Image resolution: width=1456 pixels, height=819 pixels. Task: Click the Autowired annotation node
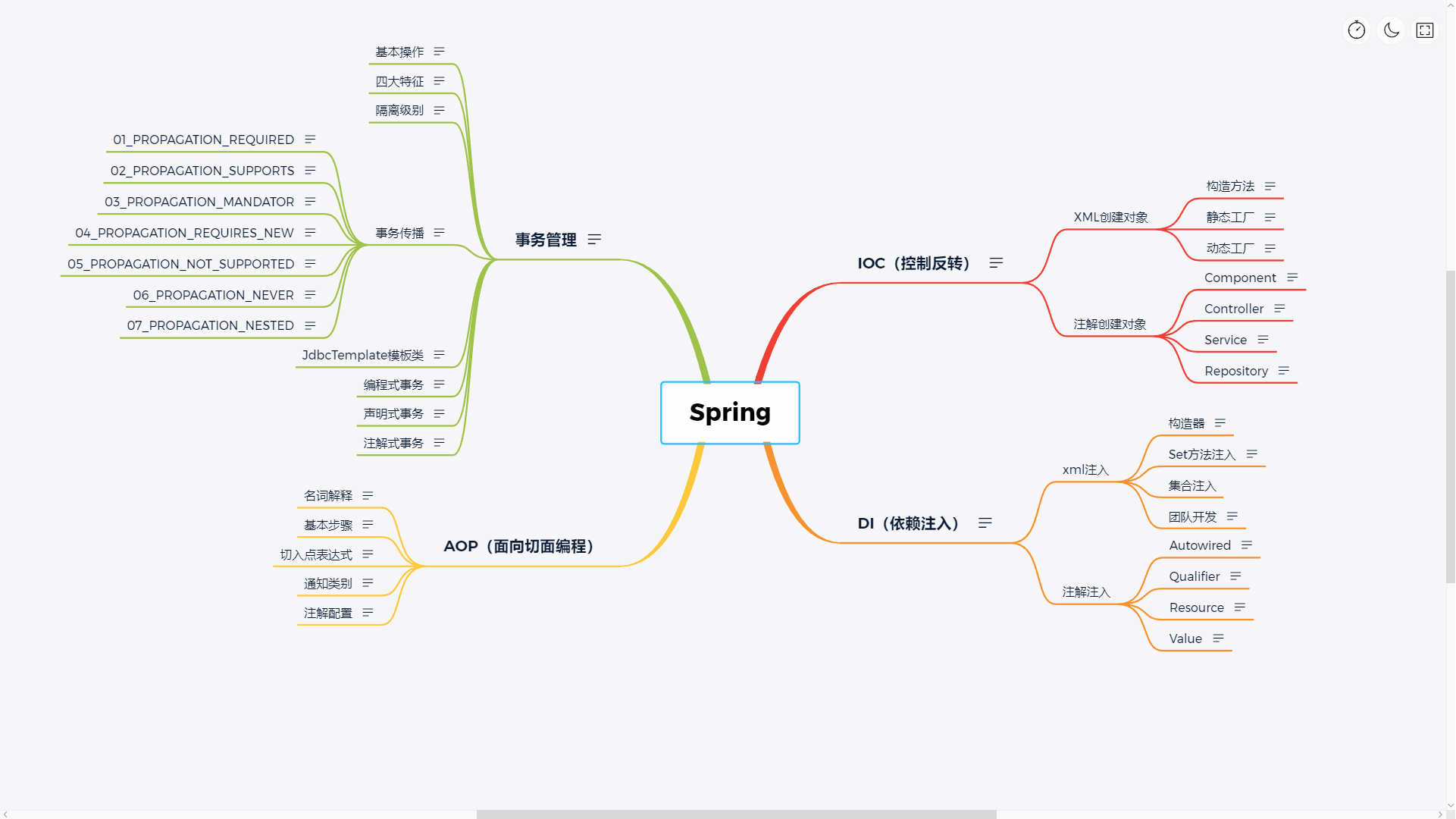tap(1199, 544)
